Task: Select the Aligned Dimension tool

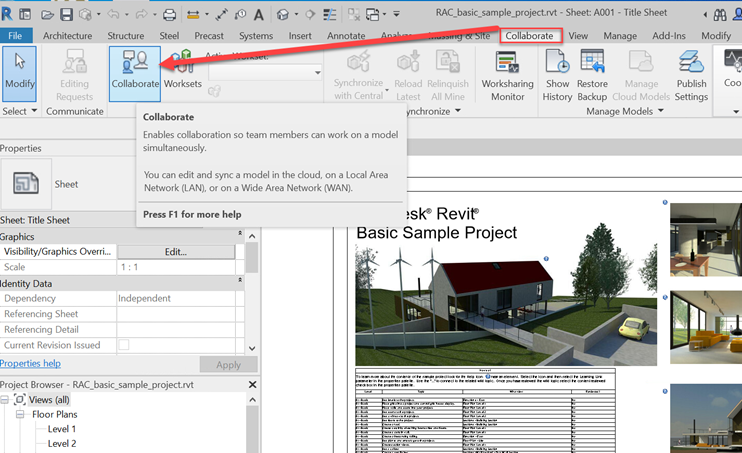Action: tap(221, 15)
